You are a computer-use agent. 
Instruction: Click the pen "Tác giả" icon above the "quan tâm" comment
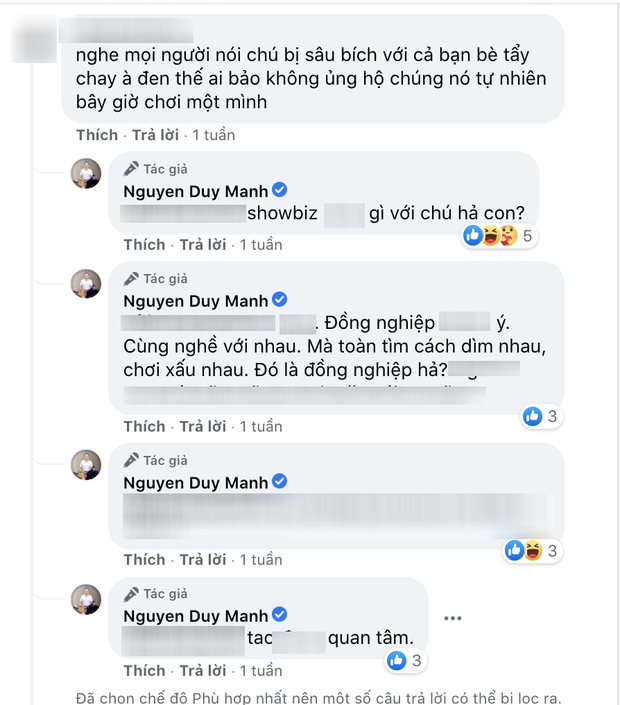(131, 592)
